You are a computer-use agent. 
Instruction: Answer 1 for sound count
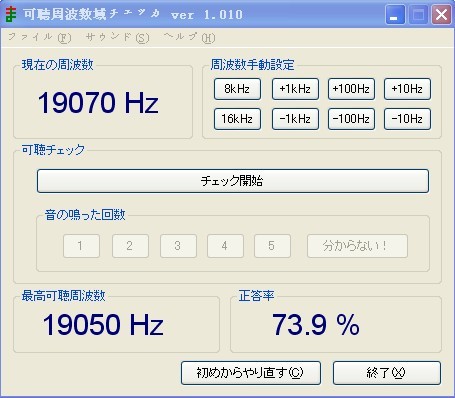click(x=81, y=246)
